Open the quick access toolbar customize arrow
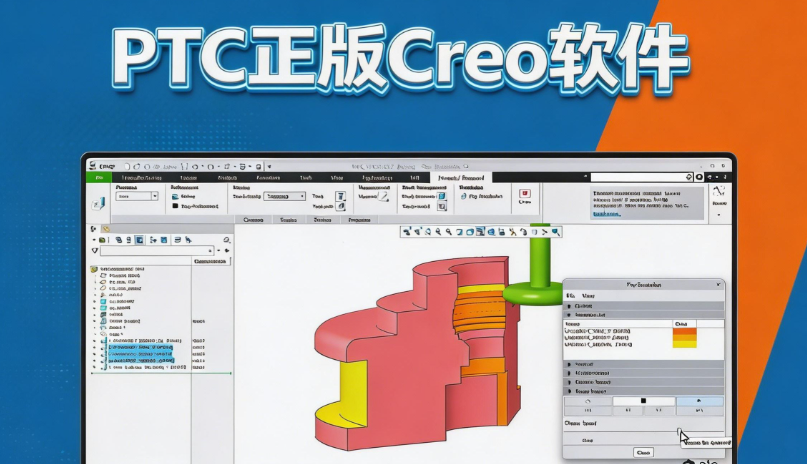 269,167
